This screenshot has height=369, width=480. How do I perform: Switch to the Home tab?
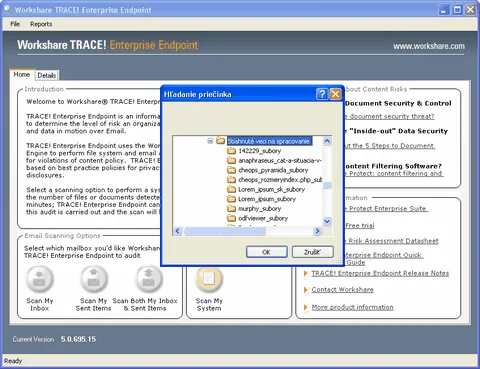click(x=22, y=74)
